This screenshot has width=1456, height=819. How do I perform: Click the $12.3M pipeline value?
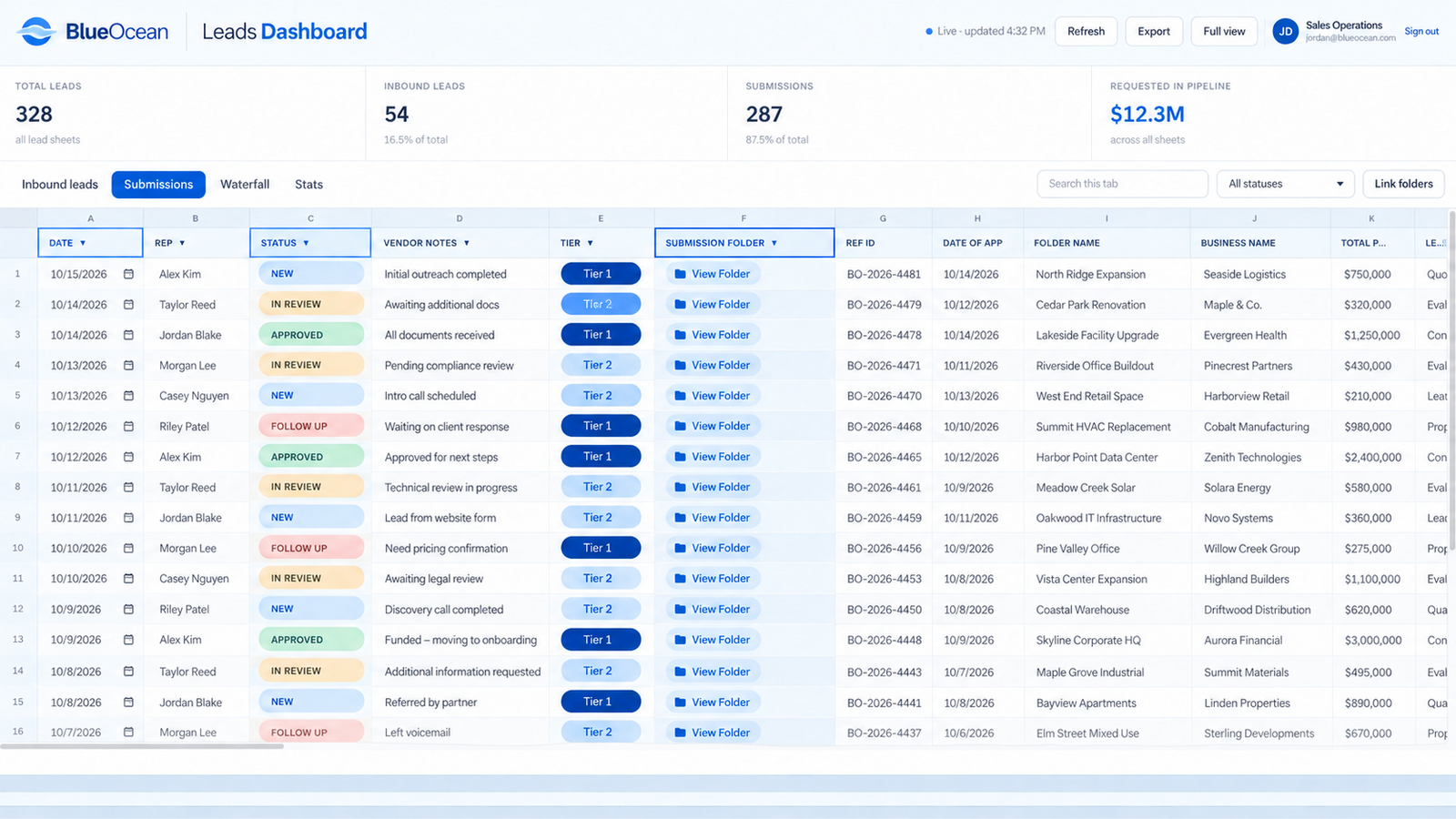point(1147,114)
